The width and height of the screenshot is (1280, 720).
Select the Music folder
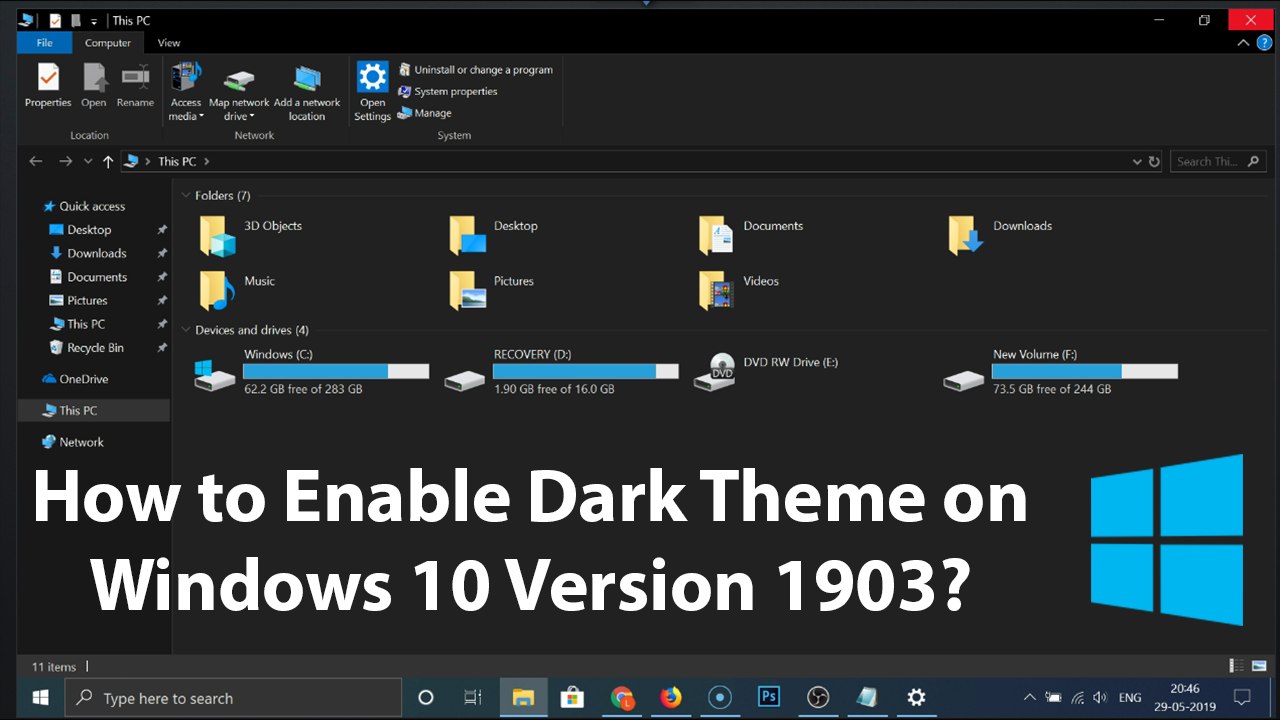tap(236, 290)
